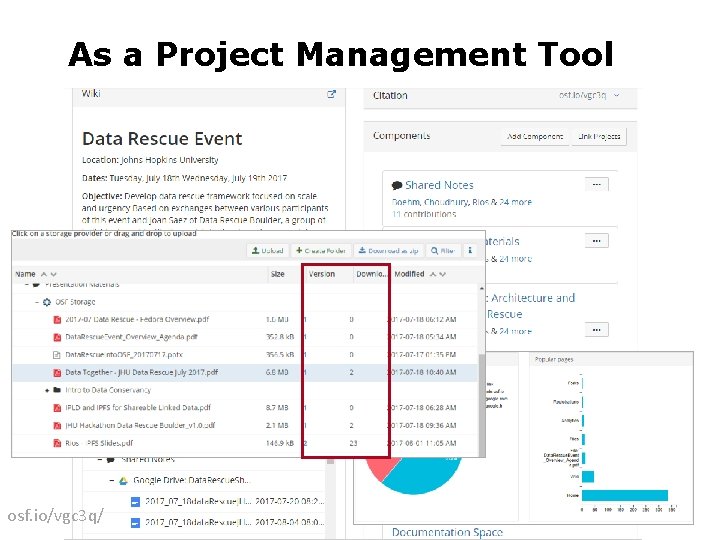Open the materials component ellipsis menu
The width and height of the screenshot is (720, 540).
pyautogui.click(x=596, y=241)
